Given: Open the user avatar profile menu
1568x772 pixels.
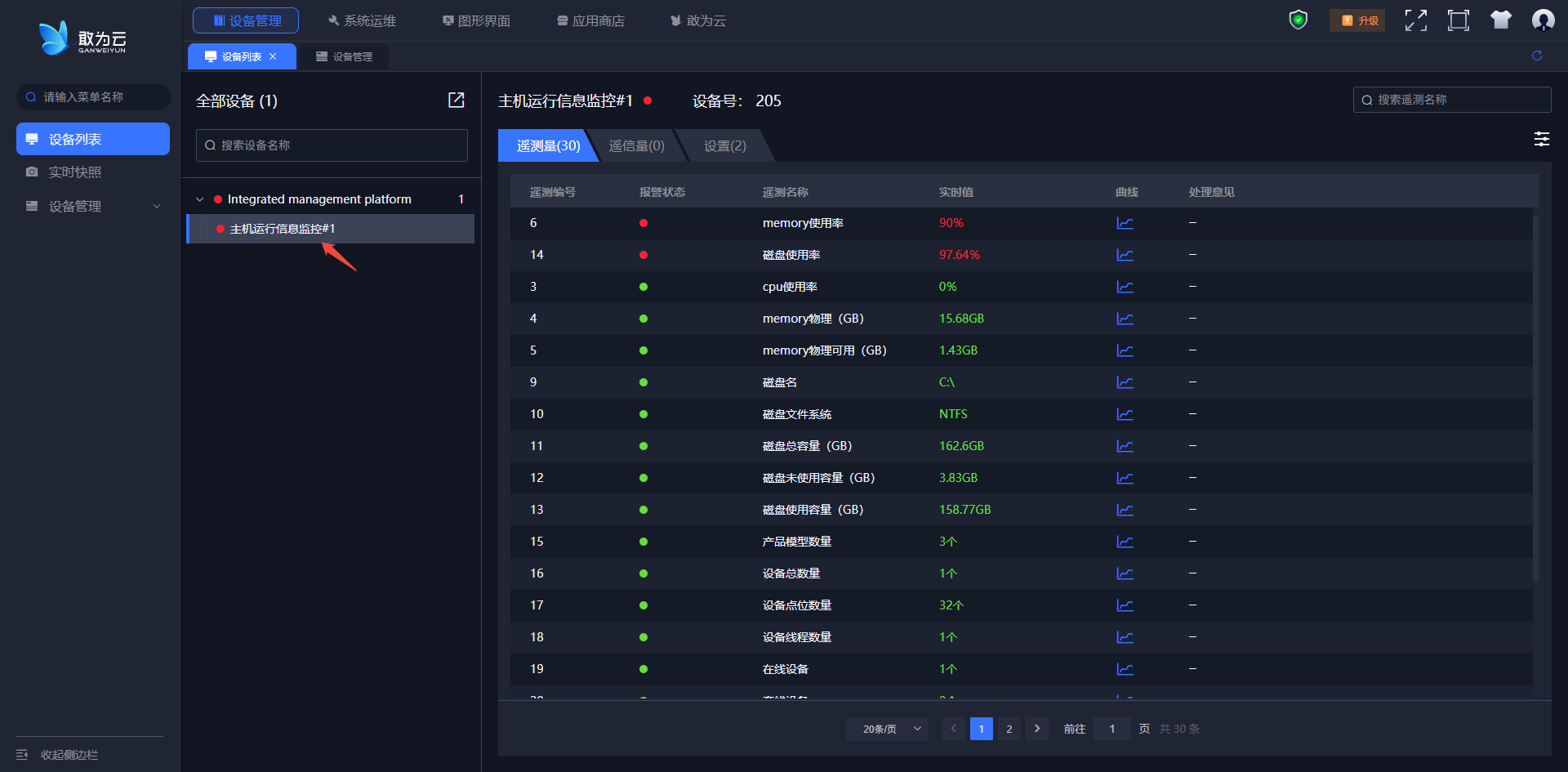Looking at the screenshot, I should [1543, 20].
